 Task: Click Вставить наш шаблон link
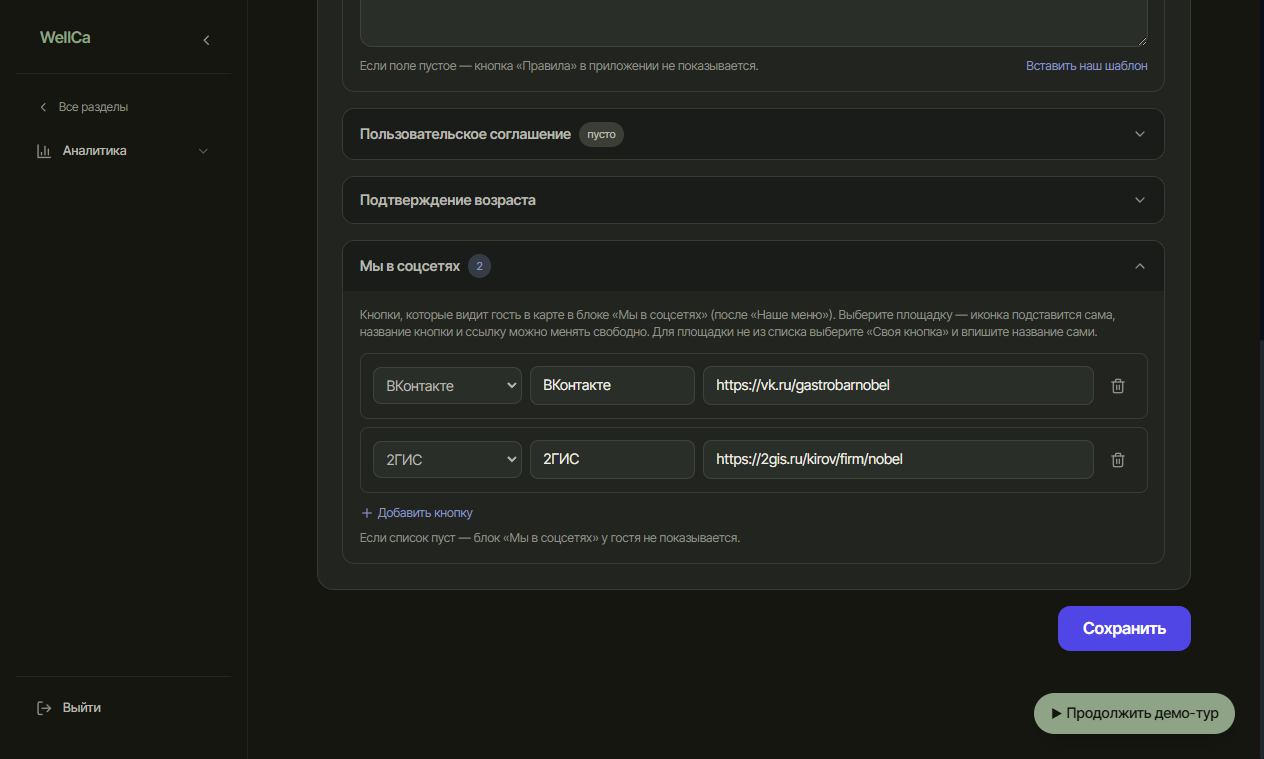[x=1087, y=66]
